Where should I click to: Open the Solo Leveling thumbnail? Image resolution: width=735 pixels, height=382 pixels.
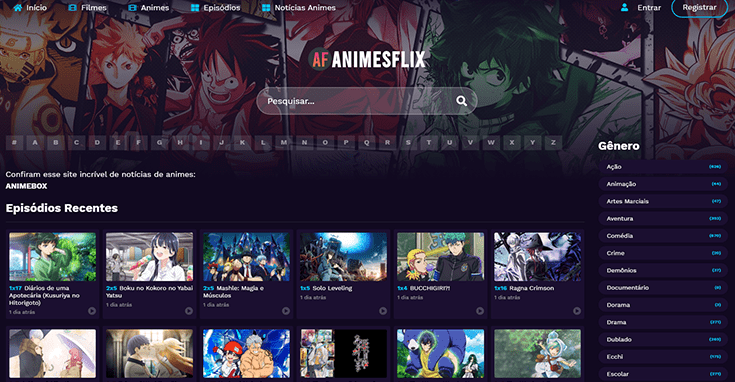[x=344, y=257]
